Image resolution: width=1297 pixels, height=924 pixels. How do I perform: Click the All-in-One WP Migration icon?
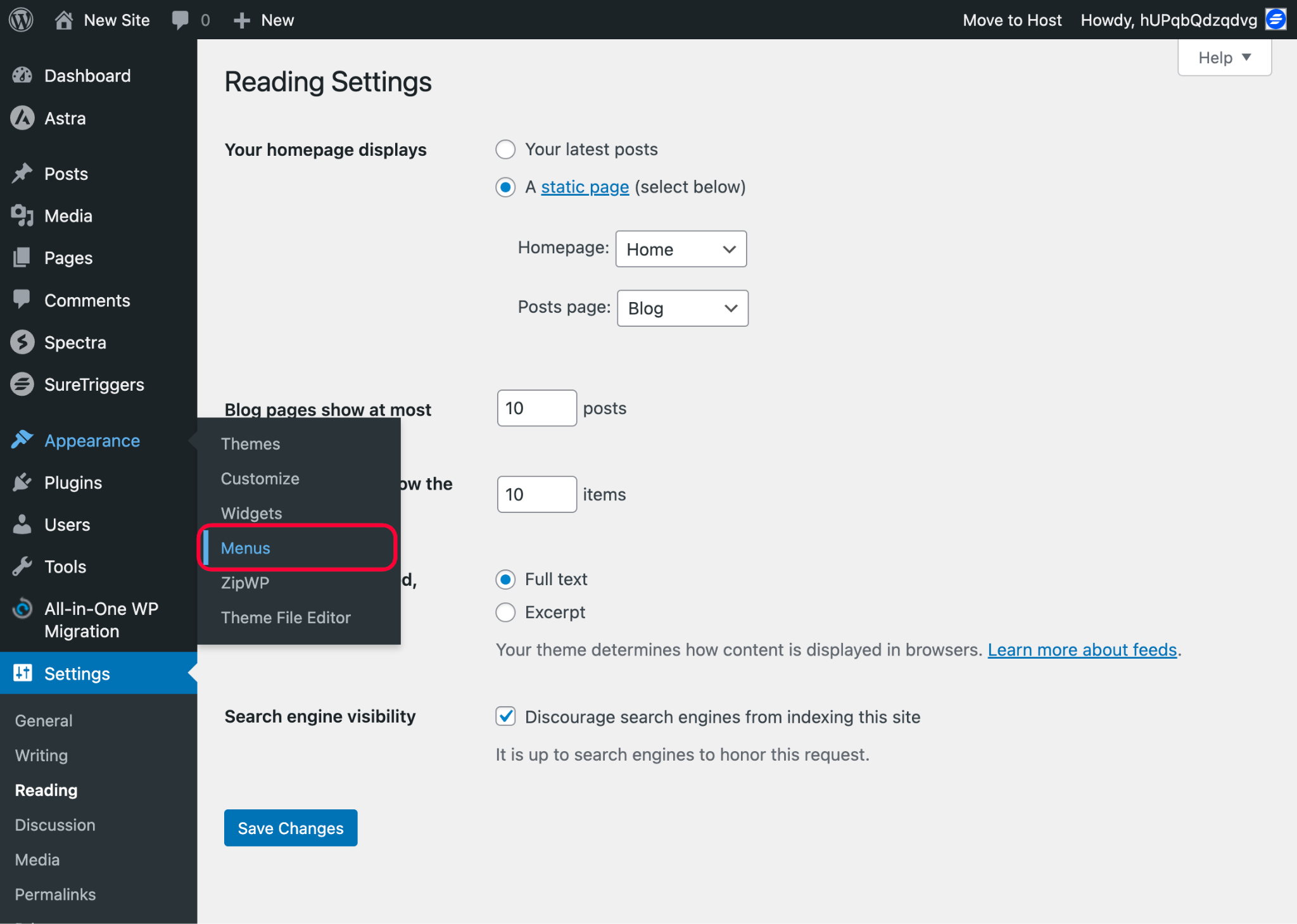tap(23, 609)
